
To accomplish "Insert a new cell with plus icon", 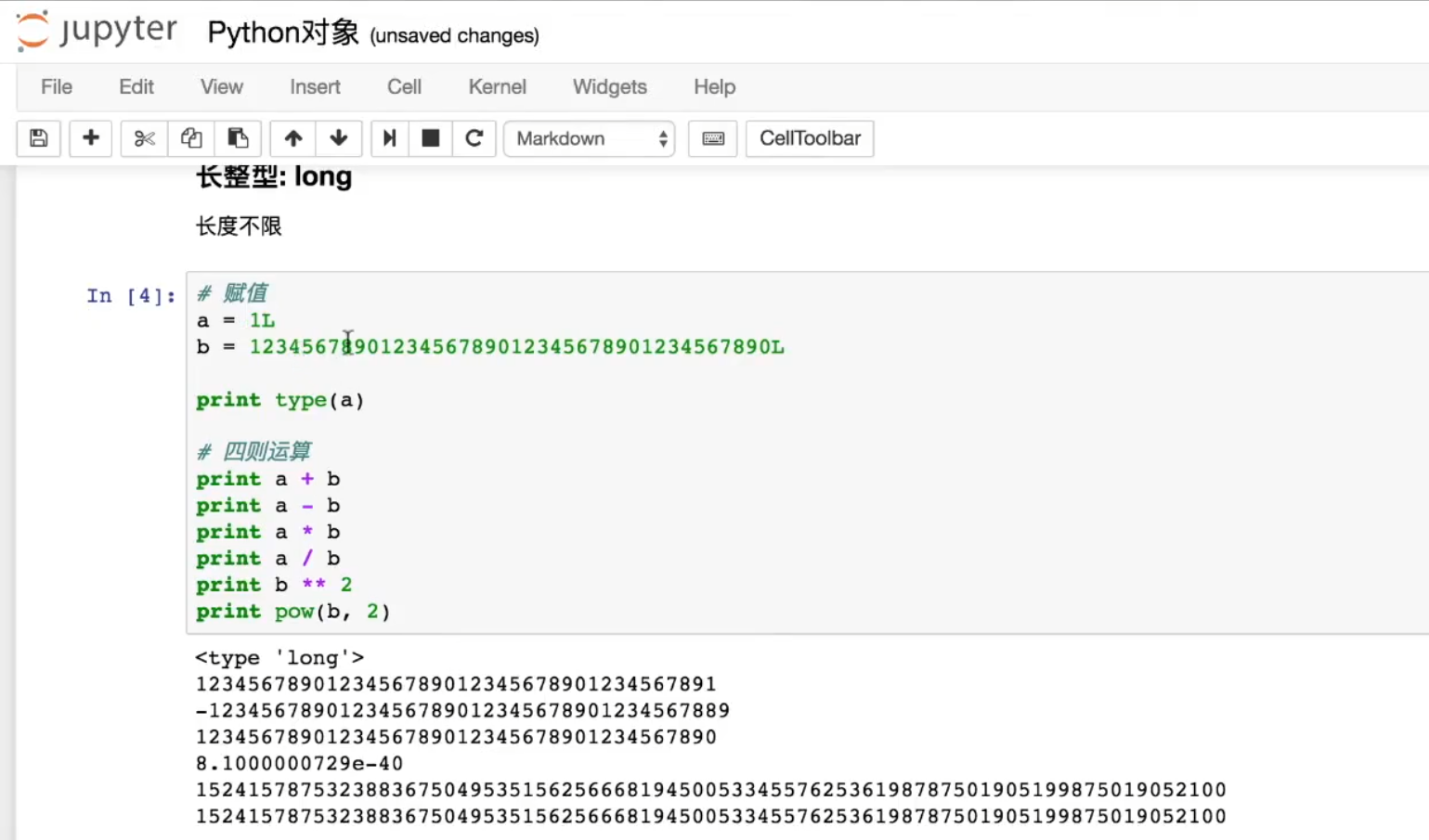I will pos(91,138).
